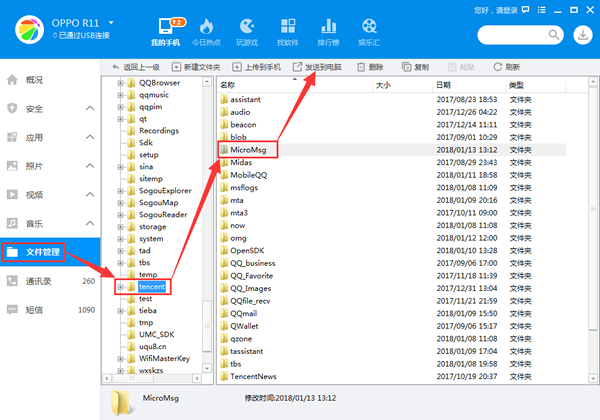Viewport: 600px width, 420px height.
Task: Click the download manager icon
Action: [582, 35]
